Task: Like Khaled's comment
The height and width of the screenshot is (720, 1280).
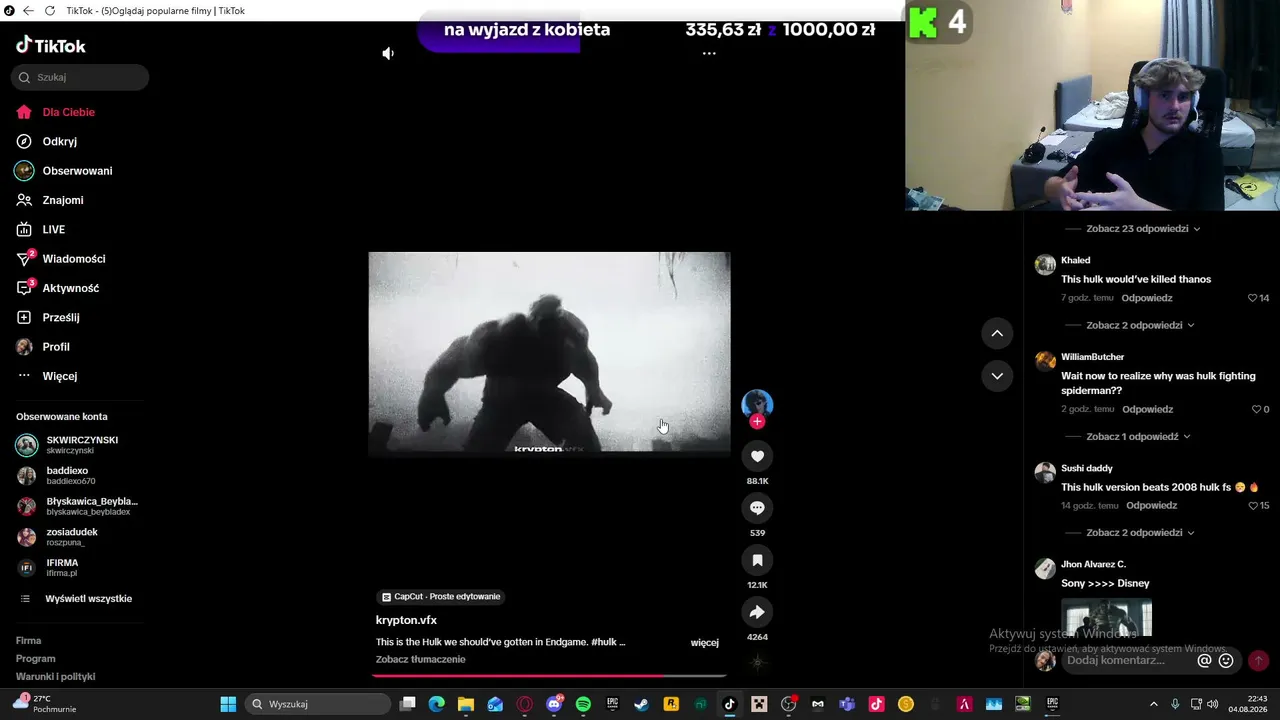Action: pyautogui.click(x=1252, y=298)
